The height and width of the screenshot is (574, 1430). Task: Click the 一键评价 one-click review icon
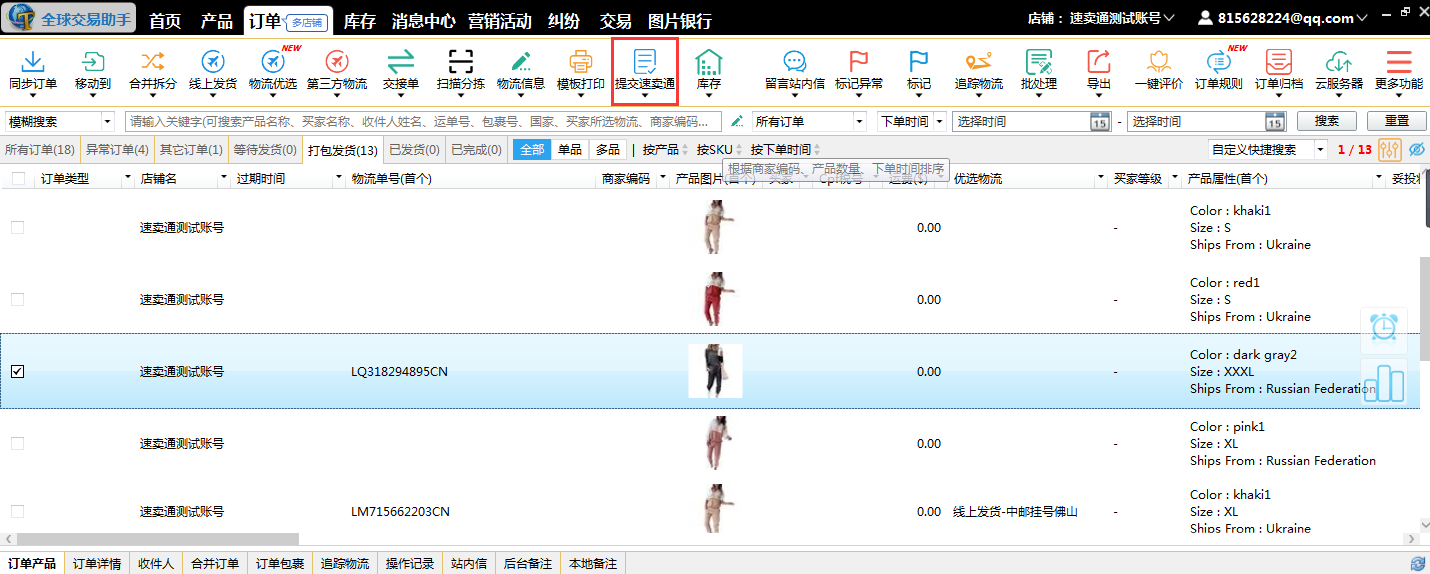[x=1159, y=62]
